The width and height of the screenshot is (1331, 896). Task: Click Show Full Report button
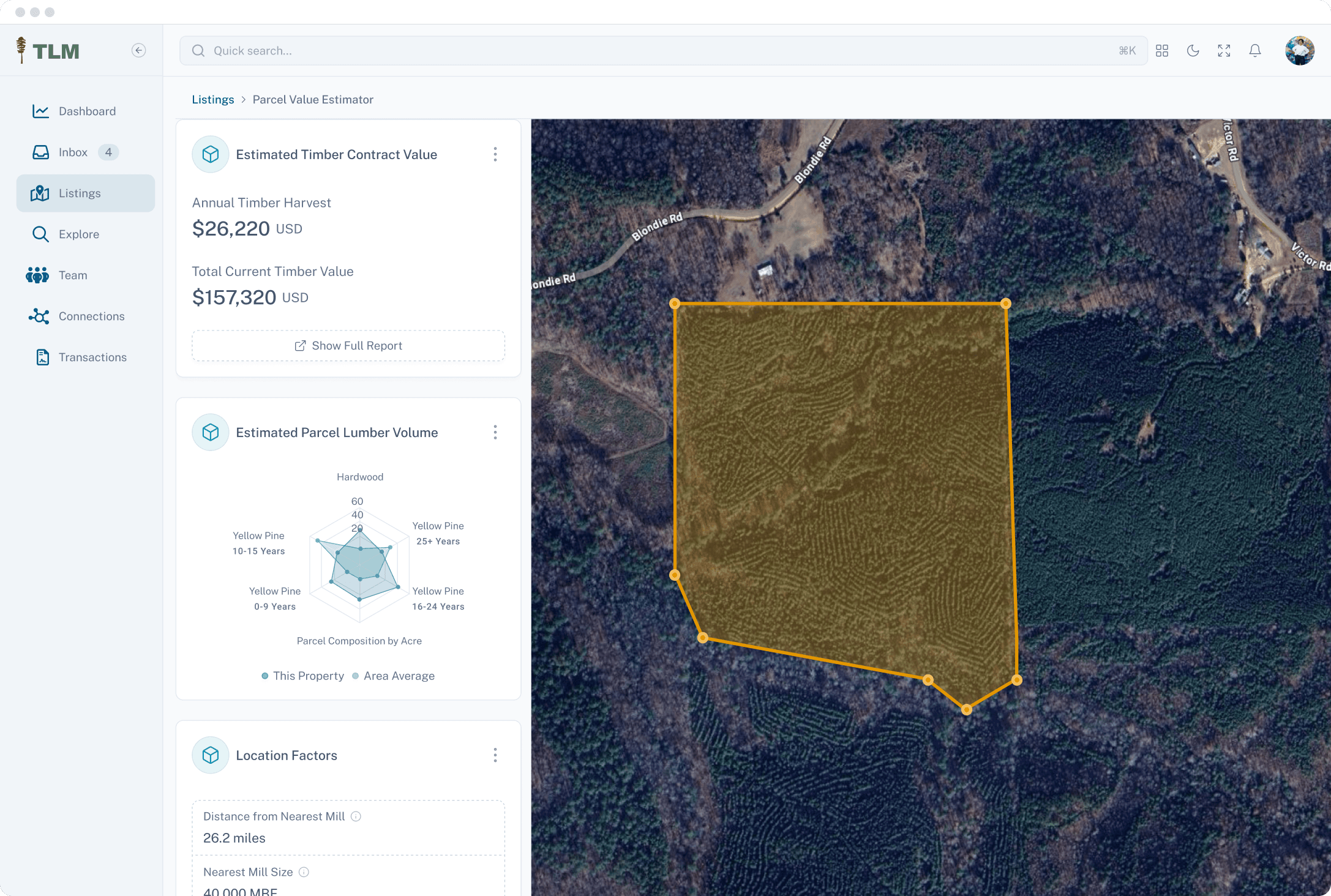tap(348, 346)
